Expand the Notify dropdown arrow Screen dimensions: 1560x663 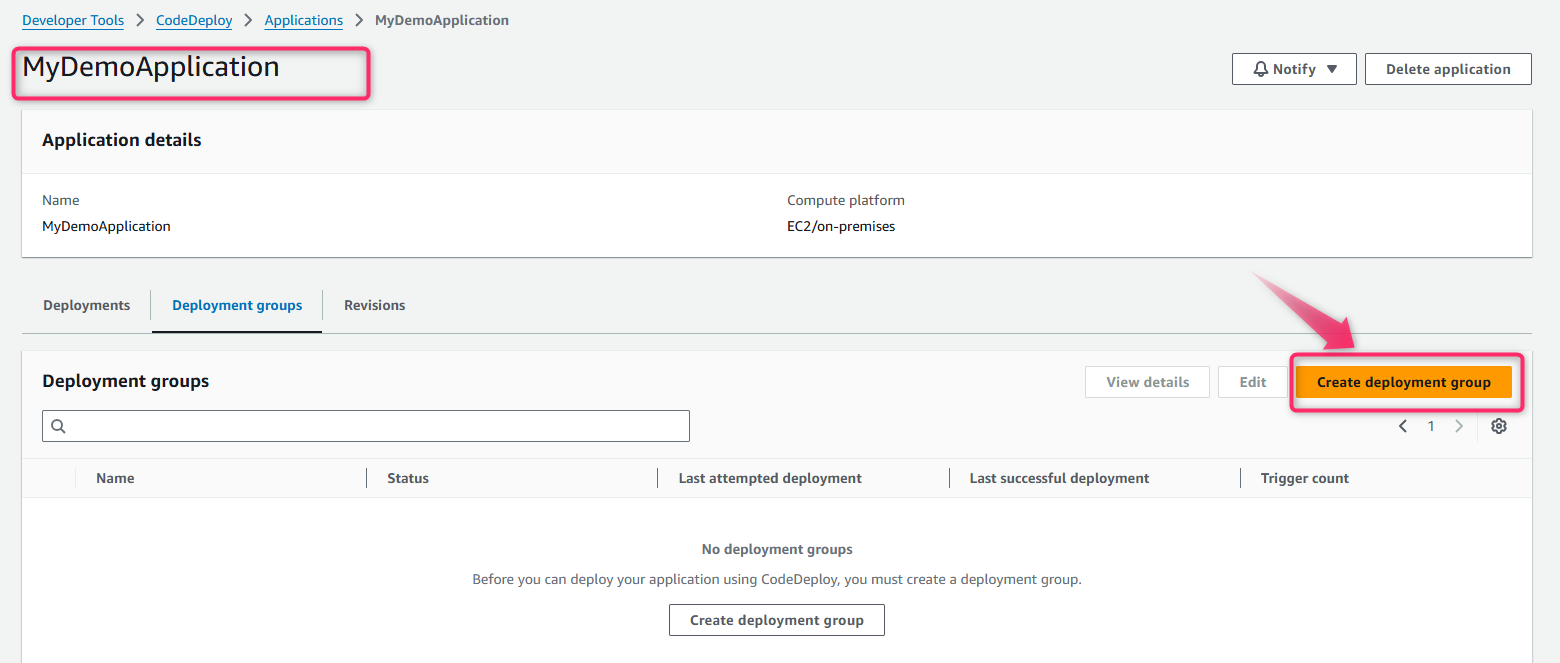tap(1331, 69)
